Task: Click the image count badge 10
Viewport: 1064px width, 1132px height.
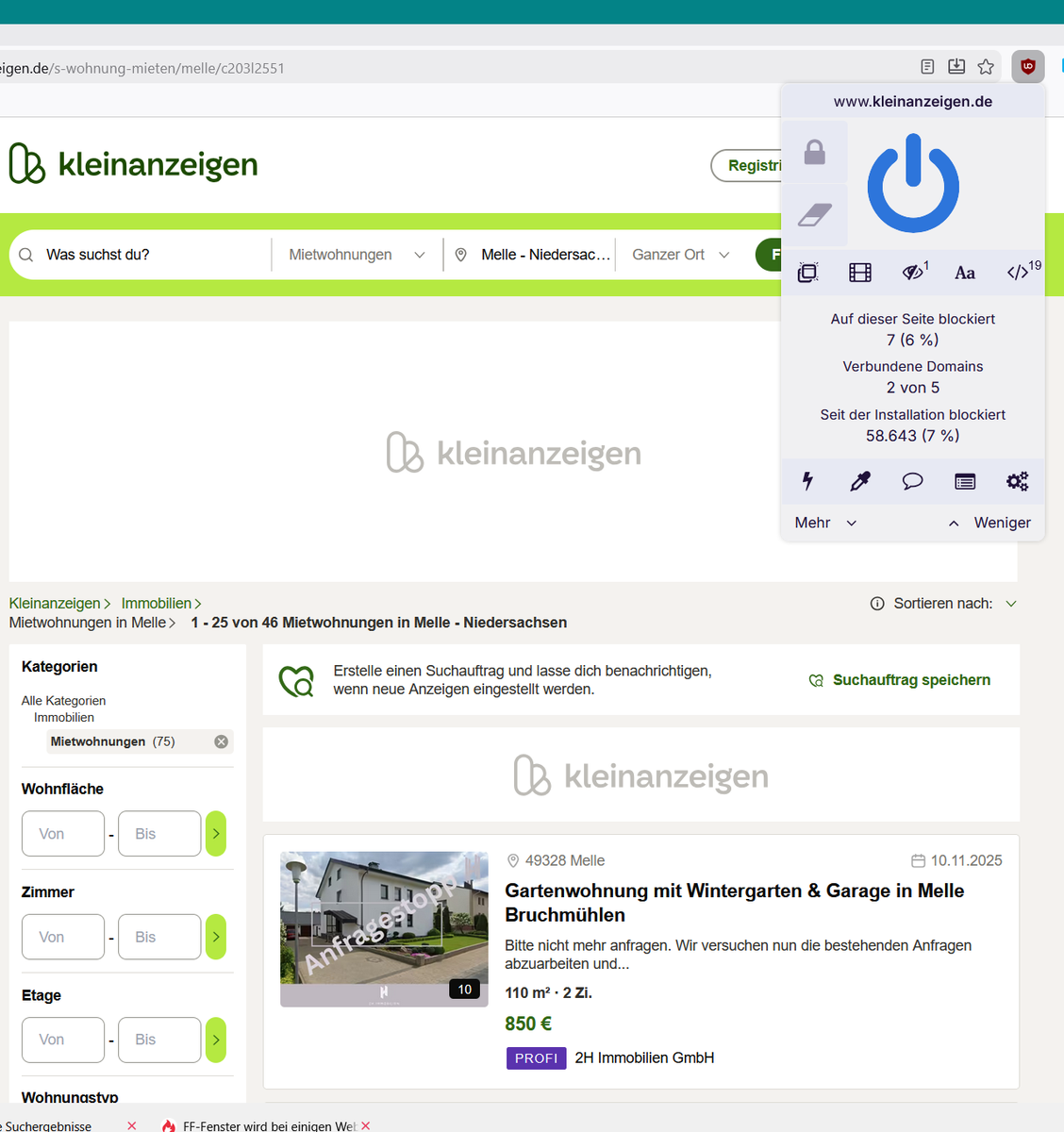Action: (x=465, y=990)
